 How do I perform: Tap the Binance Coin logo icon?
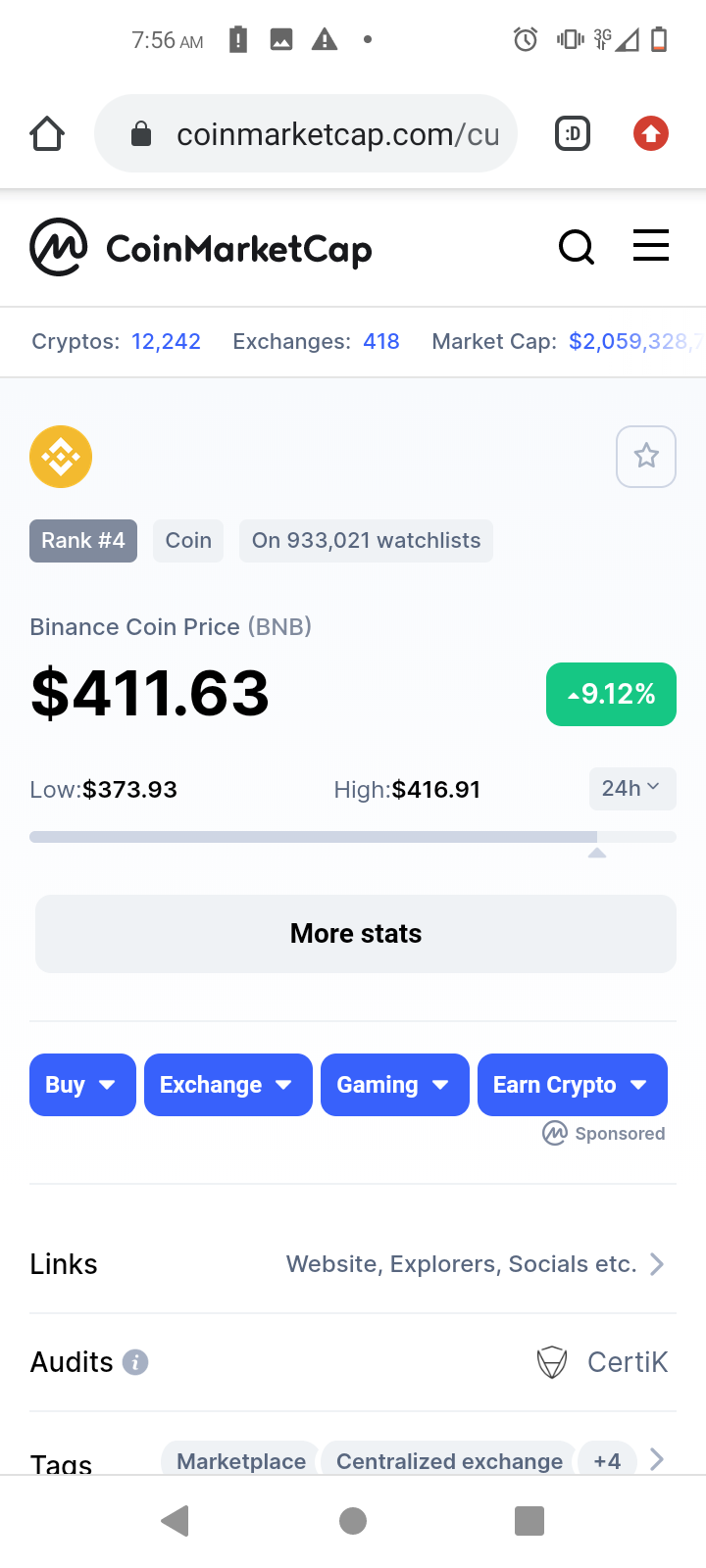coord(61,457)
